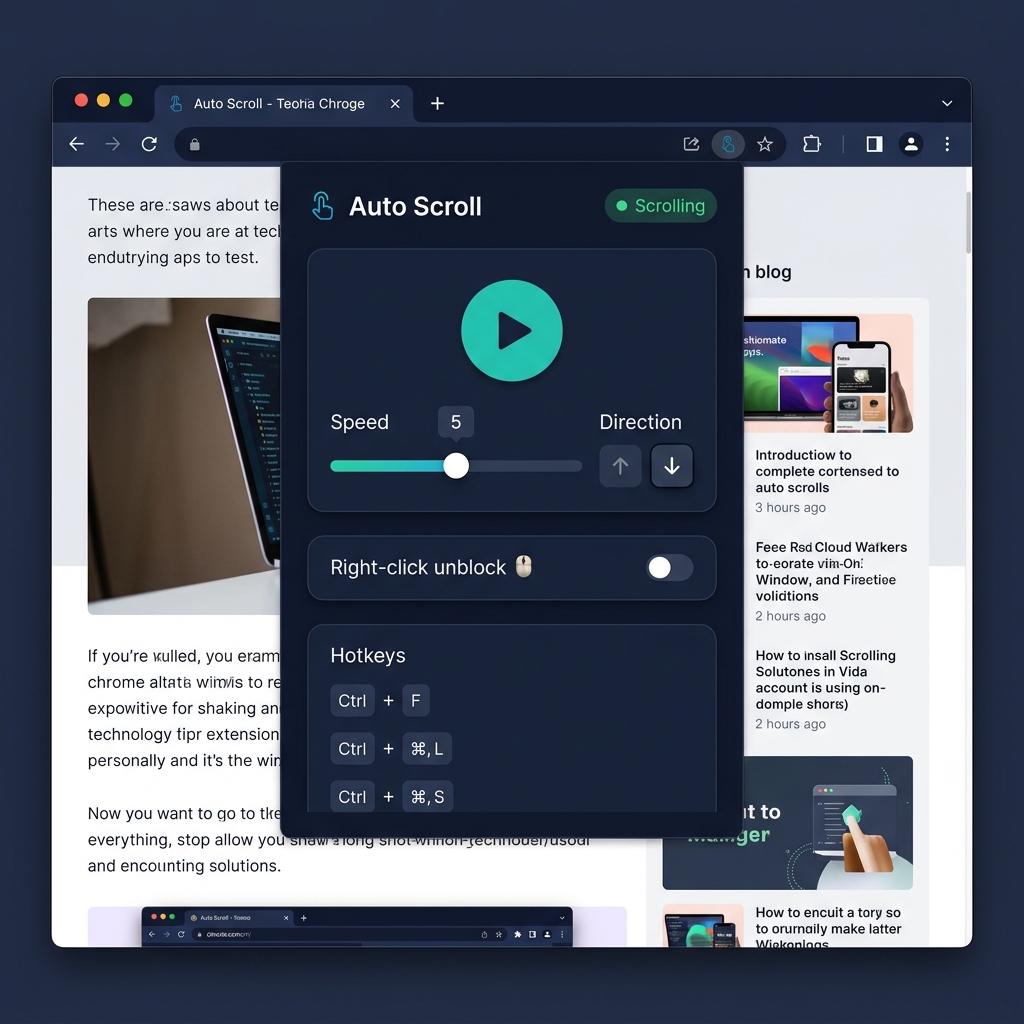Select the upward scroll direction arrow
The width and height of the screenshot is (1024, 1024).
620,466
